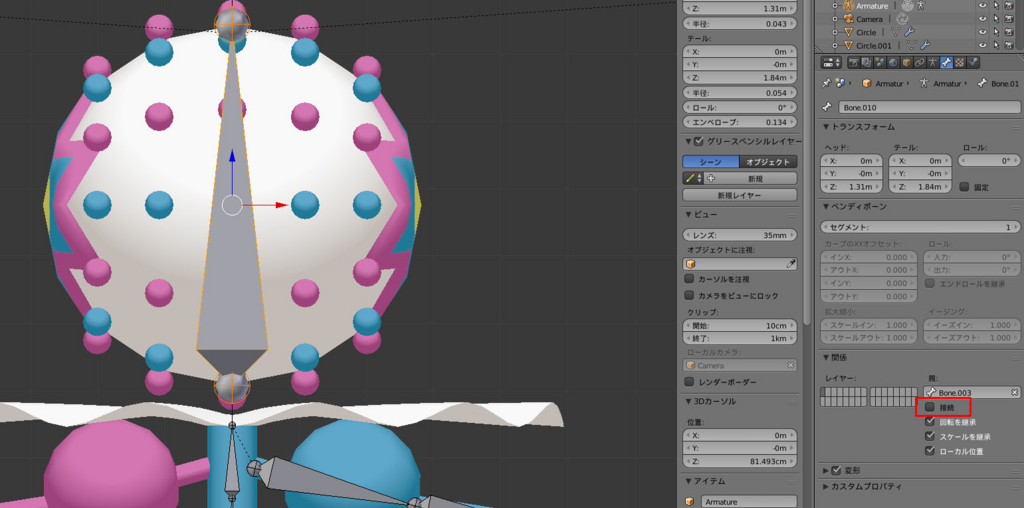Open the Scene properties tab
This screenshot has height=508, width=1024.
click(x=880, y=62)
